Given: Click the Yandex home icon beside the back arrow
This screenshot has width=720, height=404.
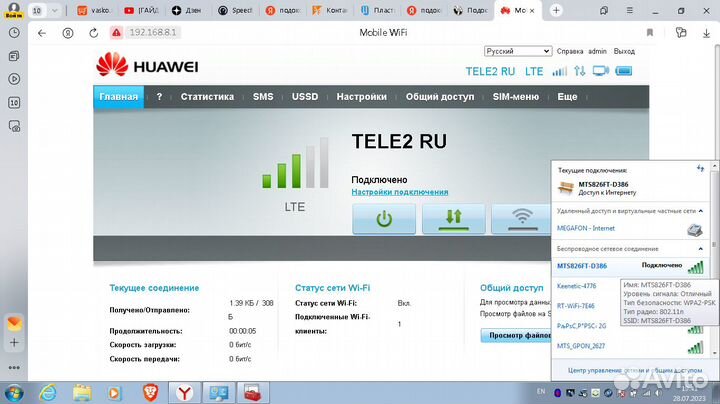Looking at the screenshot, I should [x=68, y=33].
